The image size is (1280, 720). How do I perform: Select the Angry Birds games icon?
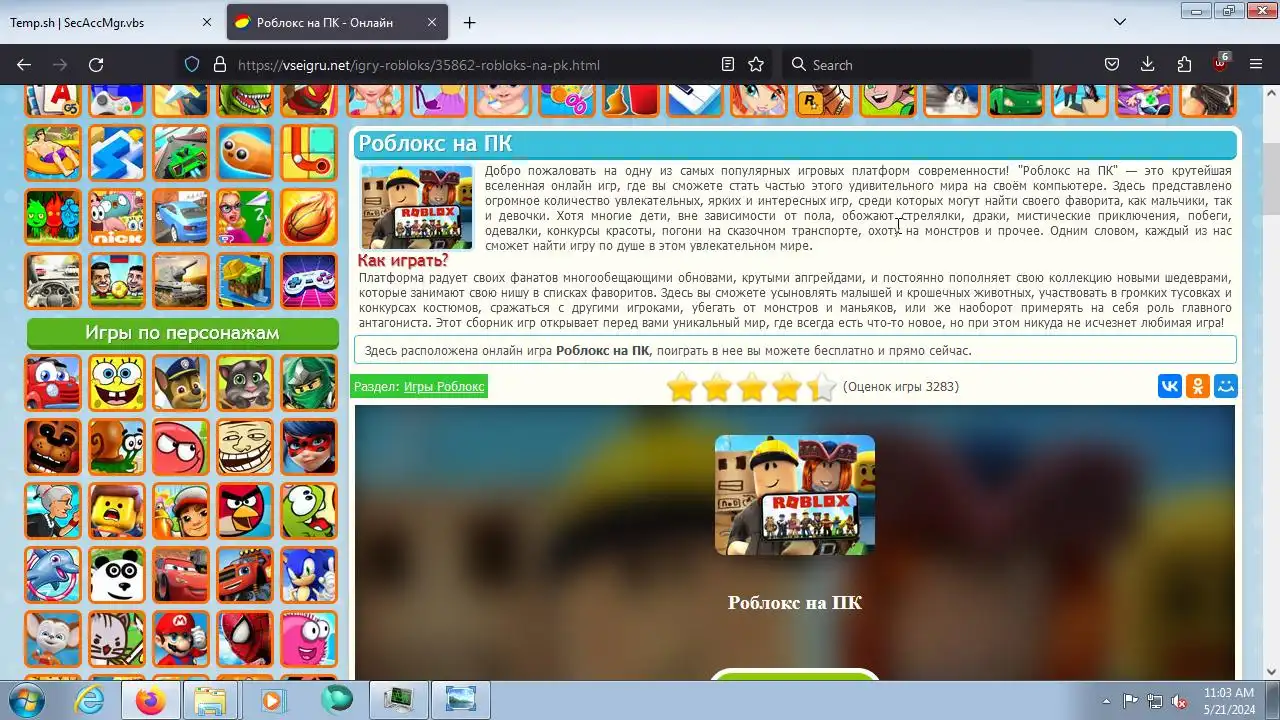245,511
